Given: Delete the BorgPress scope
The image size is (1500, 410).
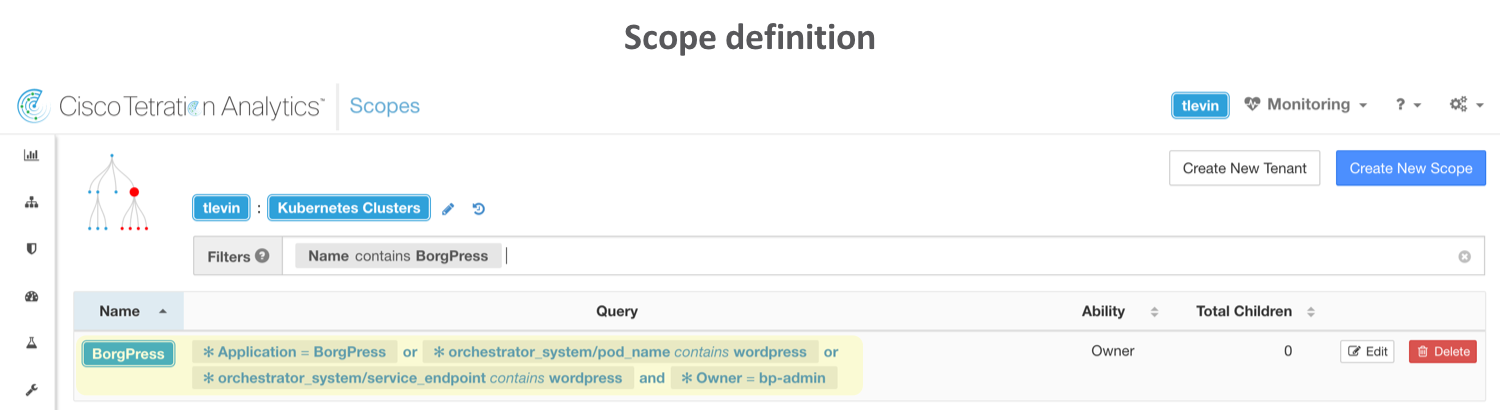Looking at the screenshot, I should 1442,351.
